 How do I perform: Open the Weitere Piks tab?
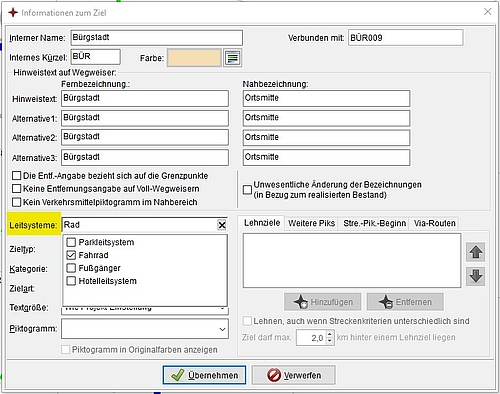[x=311, y=223]
